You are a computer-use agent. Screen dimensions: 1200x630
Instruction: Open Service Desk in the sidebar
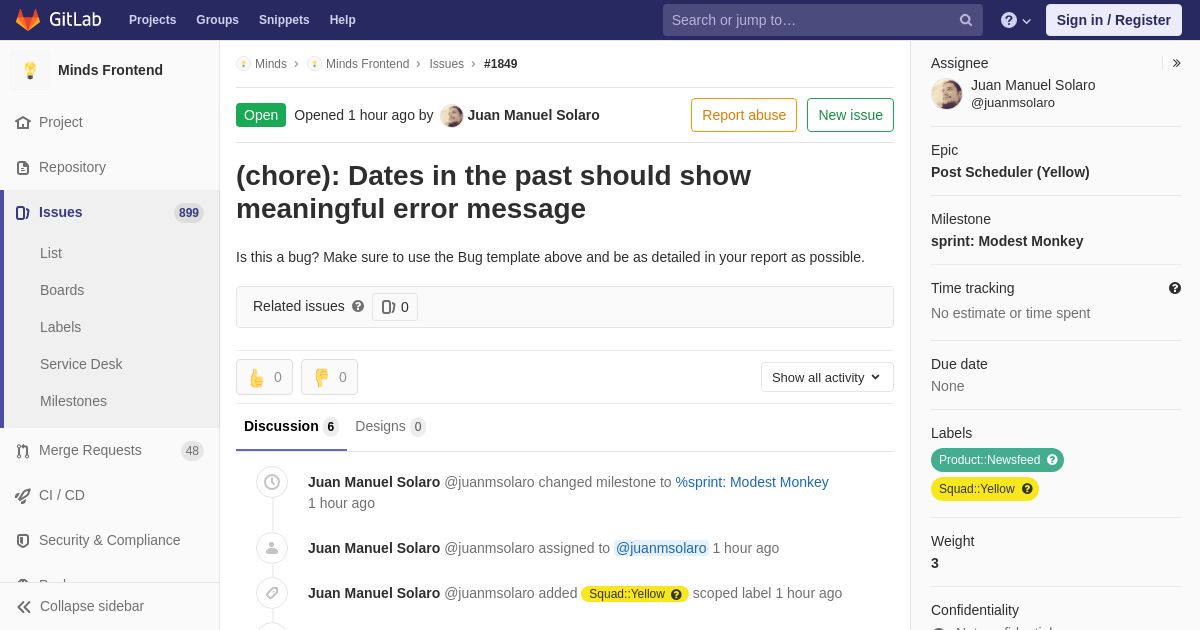[81, 364]
